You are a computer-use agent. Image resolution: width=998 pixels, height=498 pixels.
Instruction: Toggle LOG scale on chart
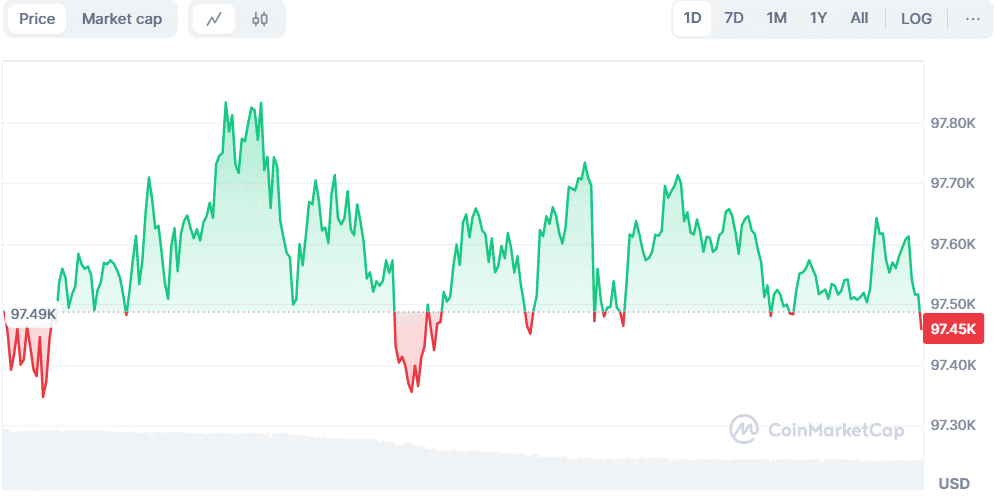[x=916, y=19]
